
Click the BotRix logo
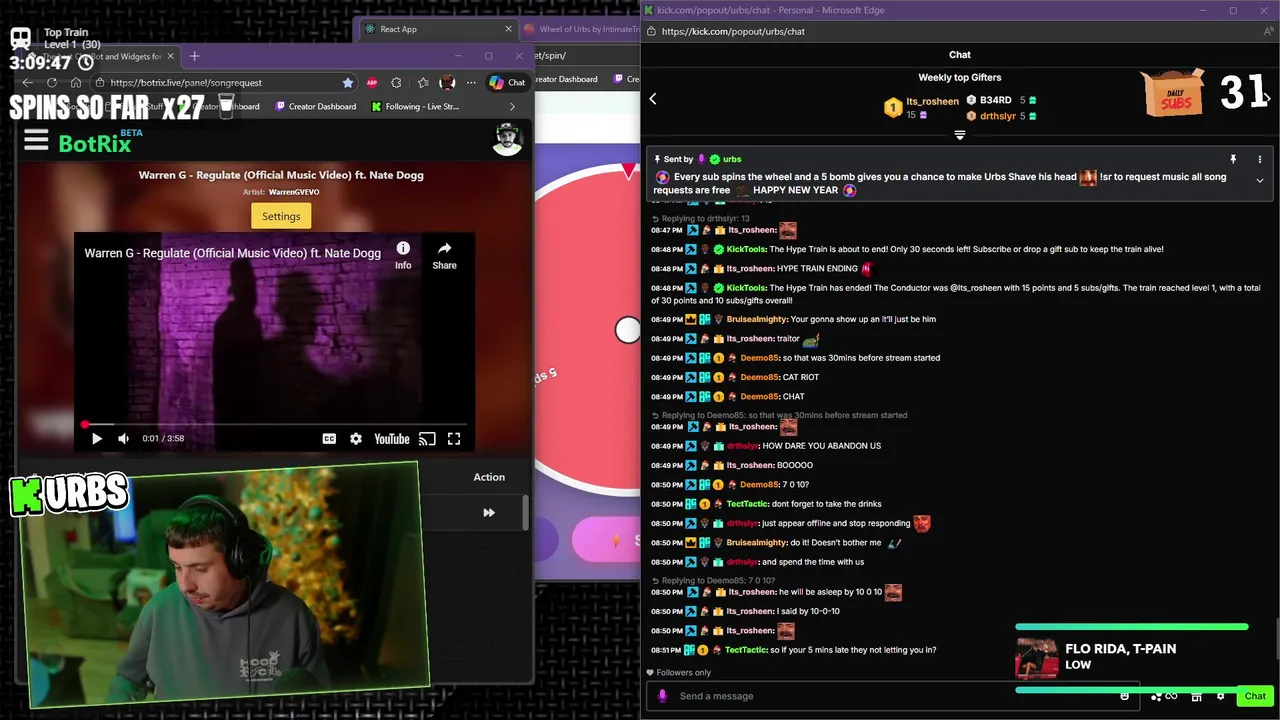coord(95,143)
